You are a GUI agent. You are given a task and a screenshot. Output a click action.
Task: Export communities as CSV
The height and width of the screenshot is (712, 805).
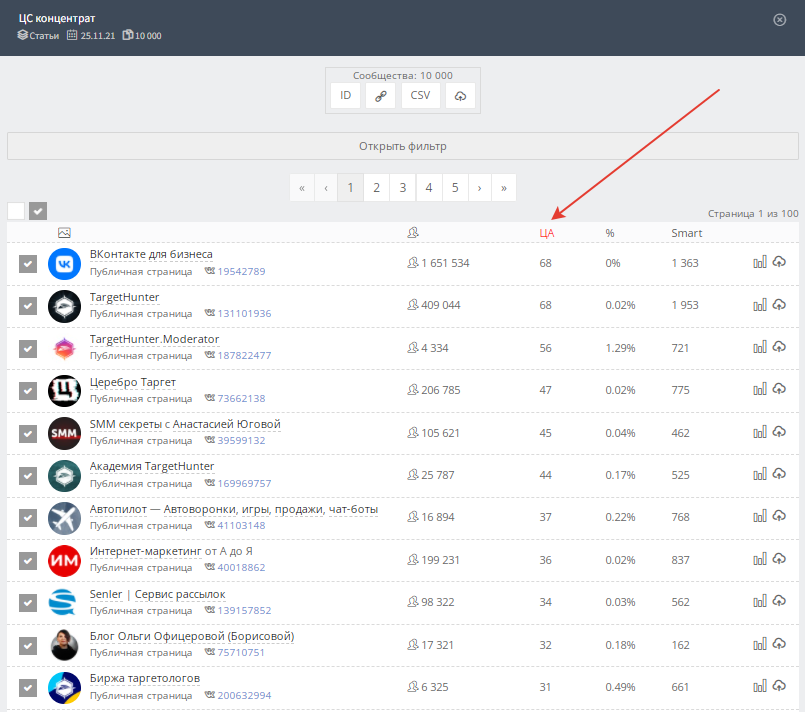click(420, 95)
